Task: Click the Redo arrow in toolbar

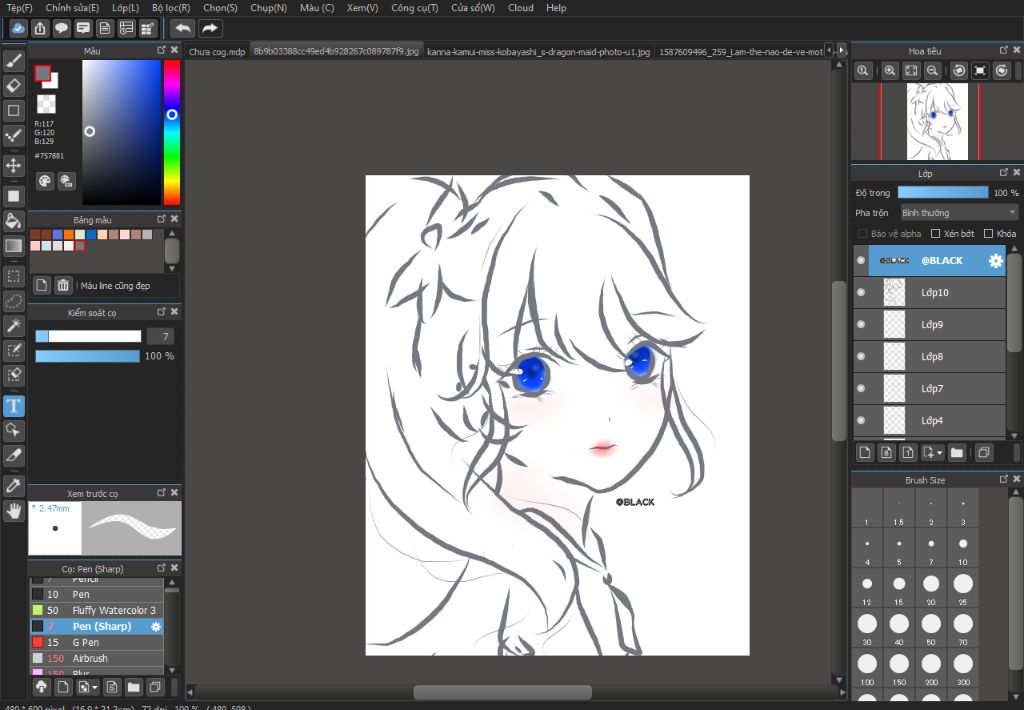Action: coord(209,28)
